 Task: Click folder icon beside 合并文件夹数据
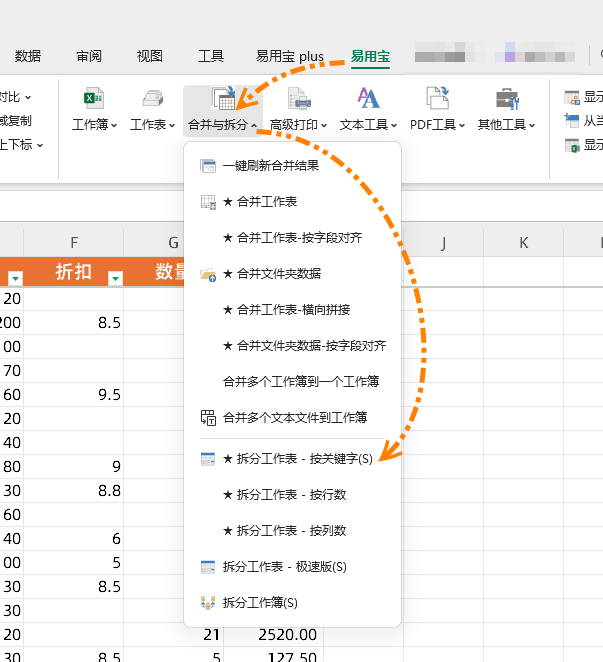pos(208,274)
